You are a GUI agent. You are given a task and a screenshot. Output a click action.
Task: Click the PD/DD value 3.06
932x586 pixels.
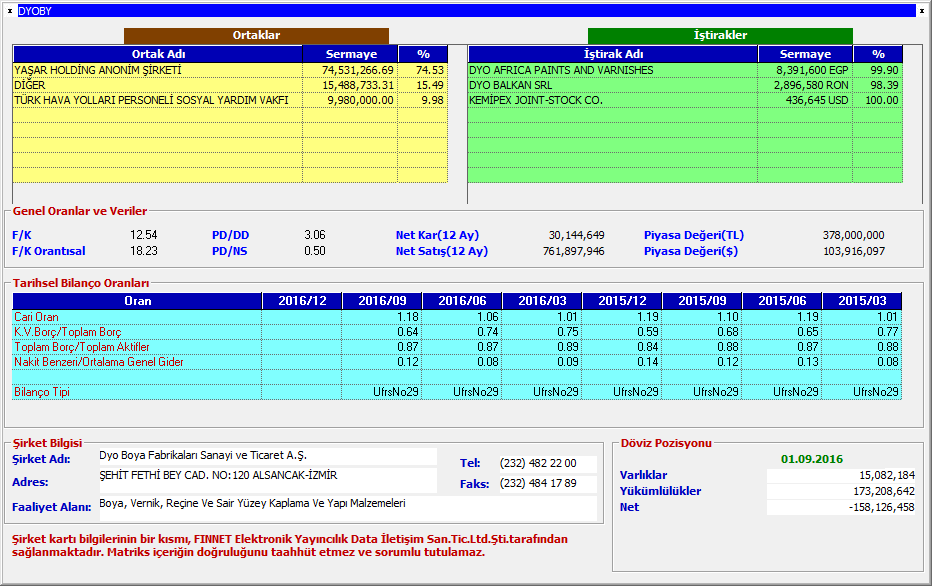tap(315, 235)
